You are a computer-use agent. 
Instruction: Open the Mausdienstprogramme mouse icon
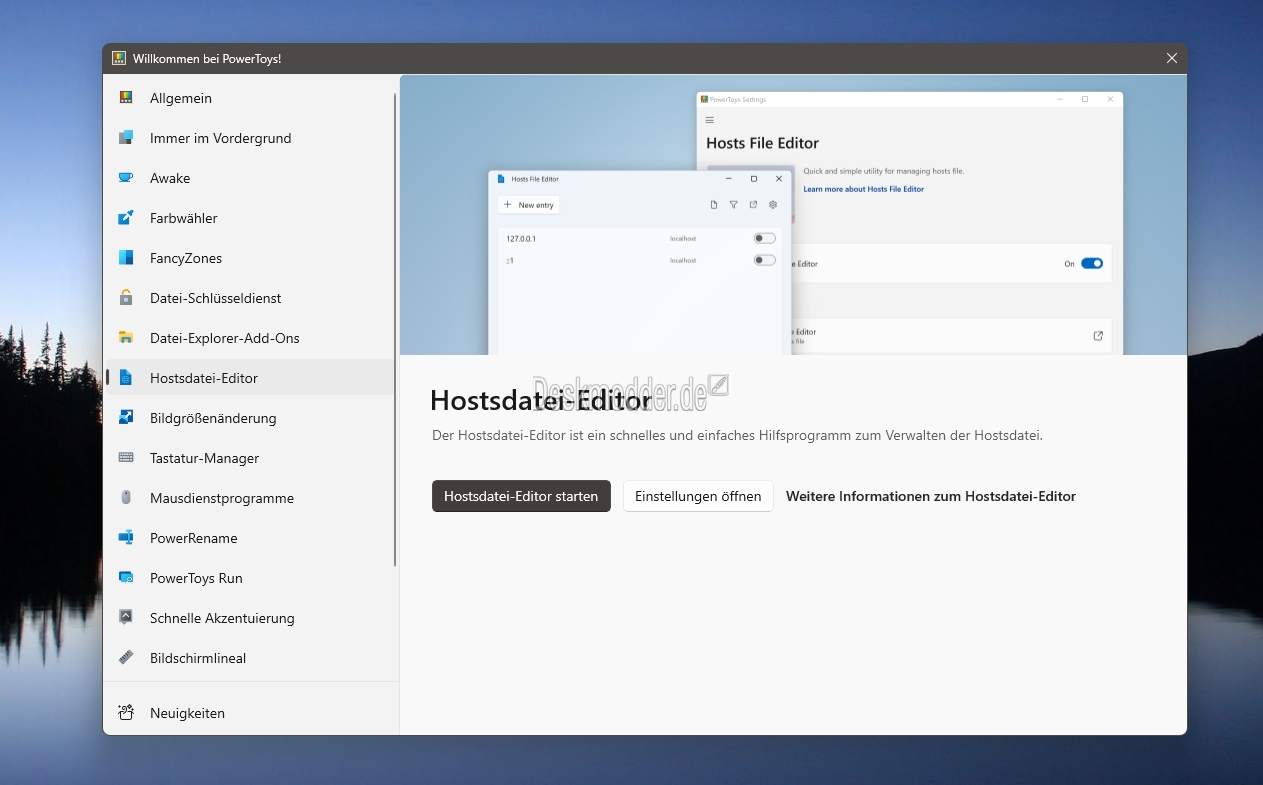[126, 498]
